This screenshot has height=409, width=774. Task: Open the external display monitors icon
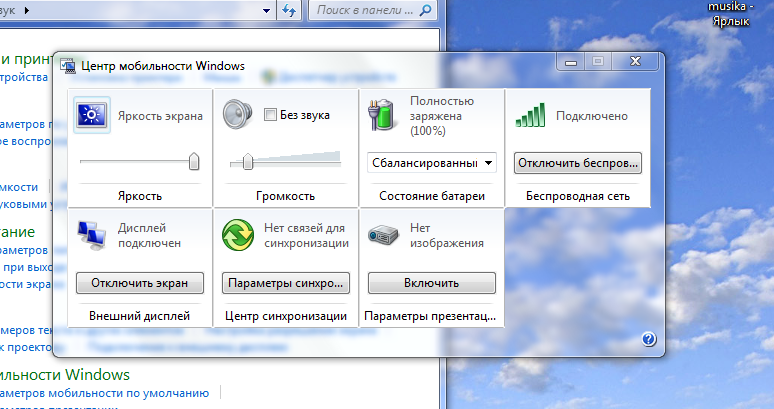point(92,235)
